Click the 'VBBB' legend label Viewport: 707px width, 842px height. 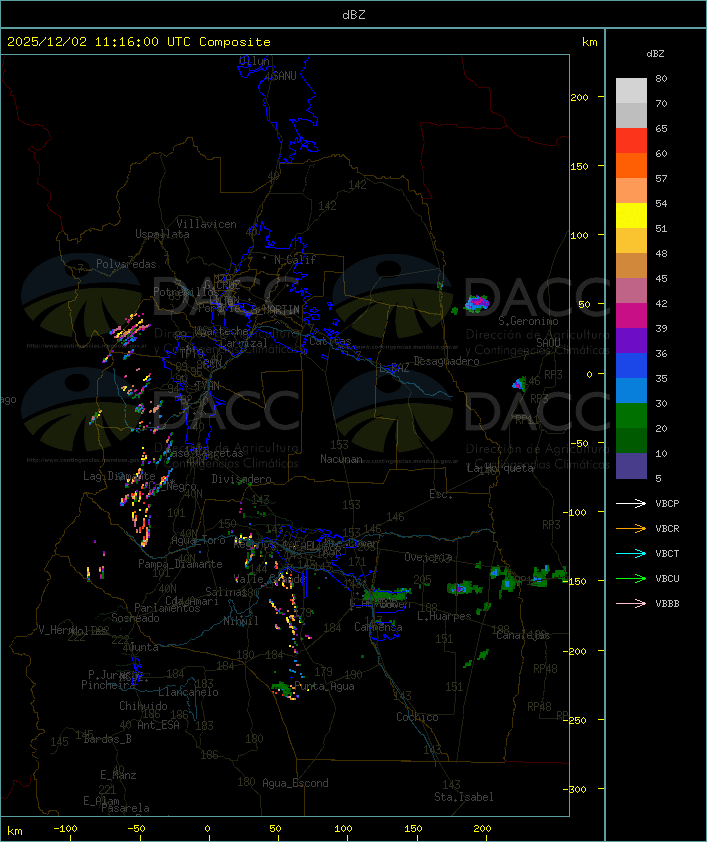click(x=667, y=604)
